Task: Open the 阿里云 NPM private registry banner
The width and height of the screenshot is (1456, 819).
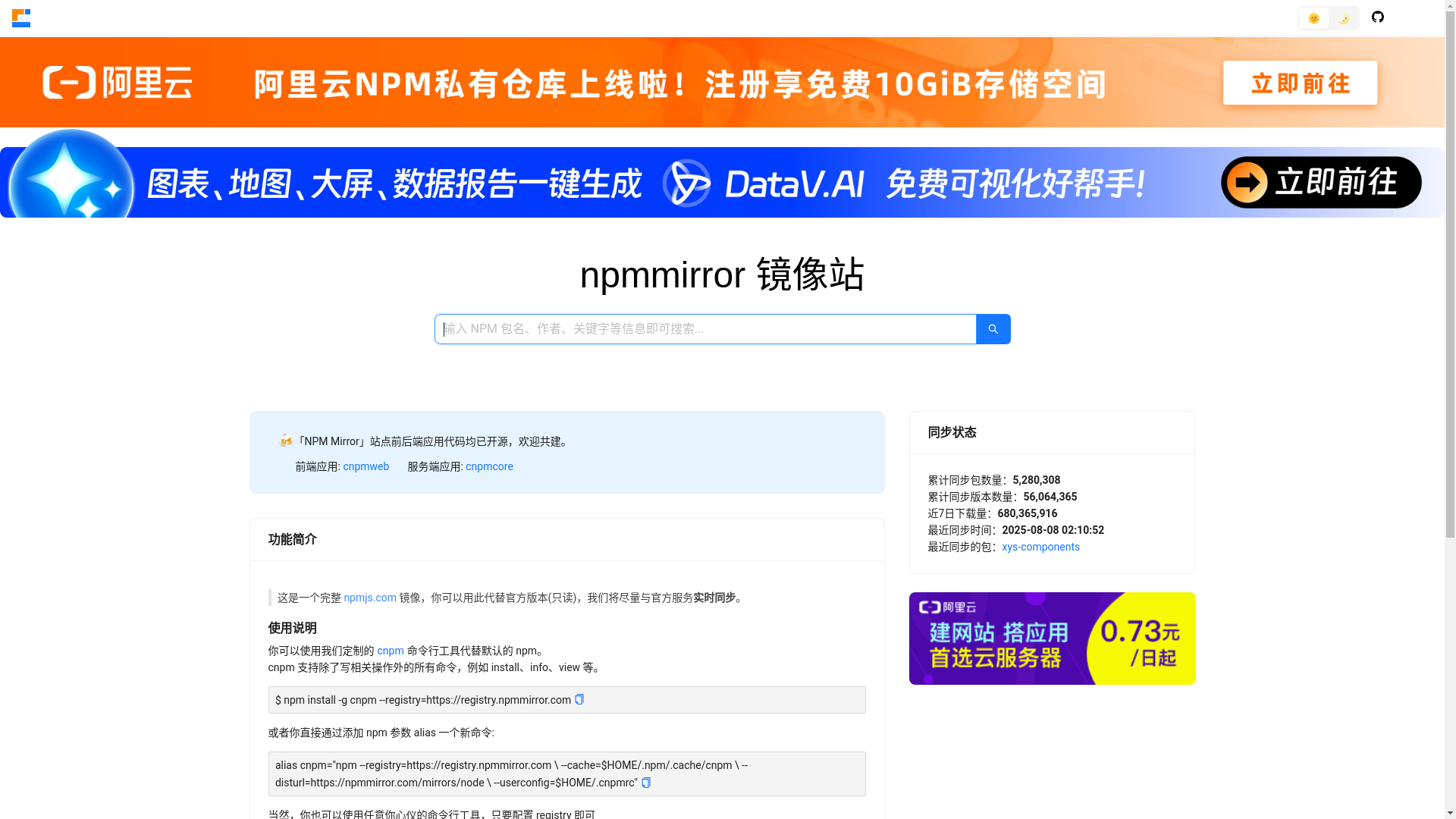Action: [722, 83]
